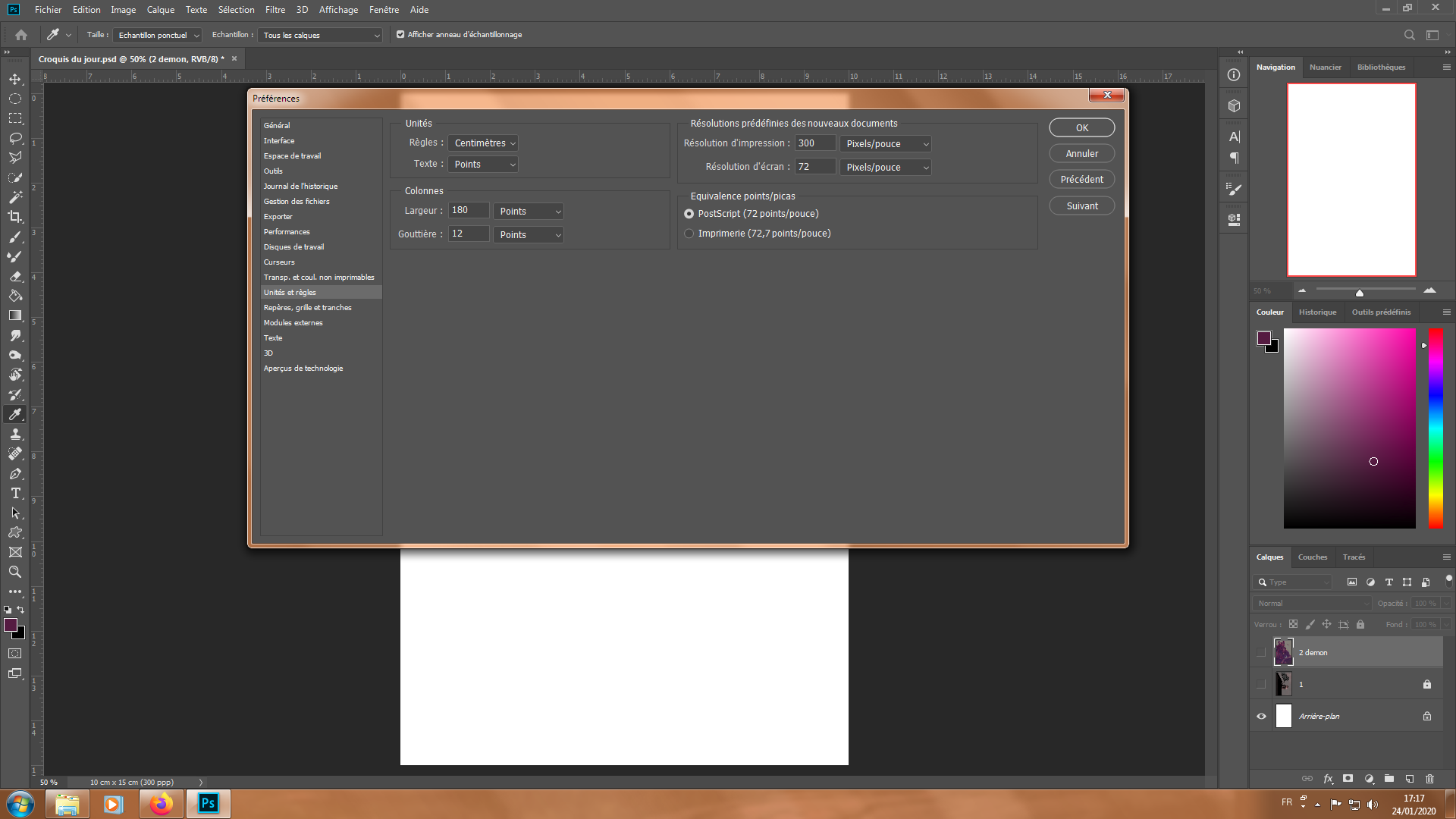Switch to the Historique tab
1456x819 pixels.
click(x=1317, y=312)
